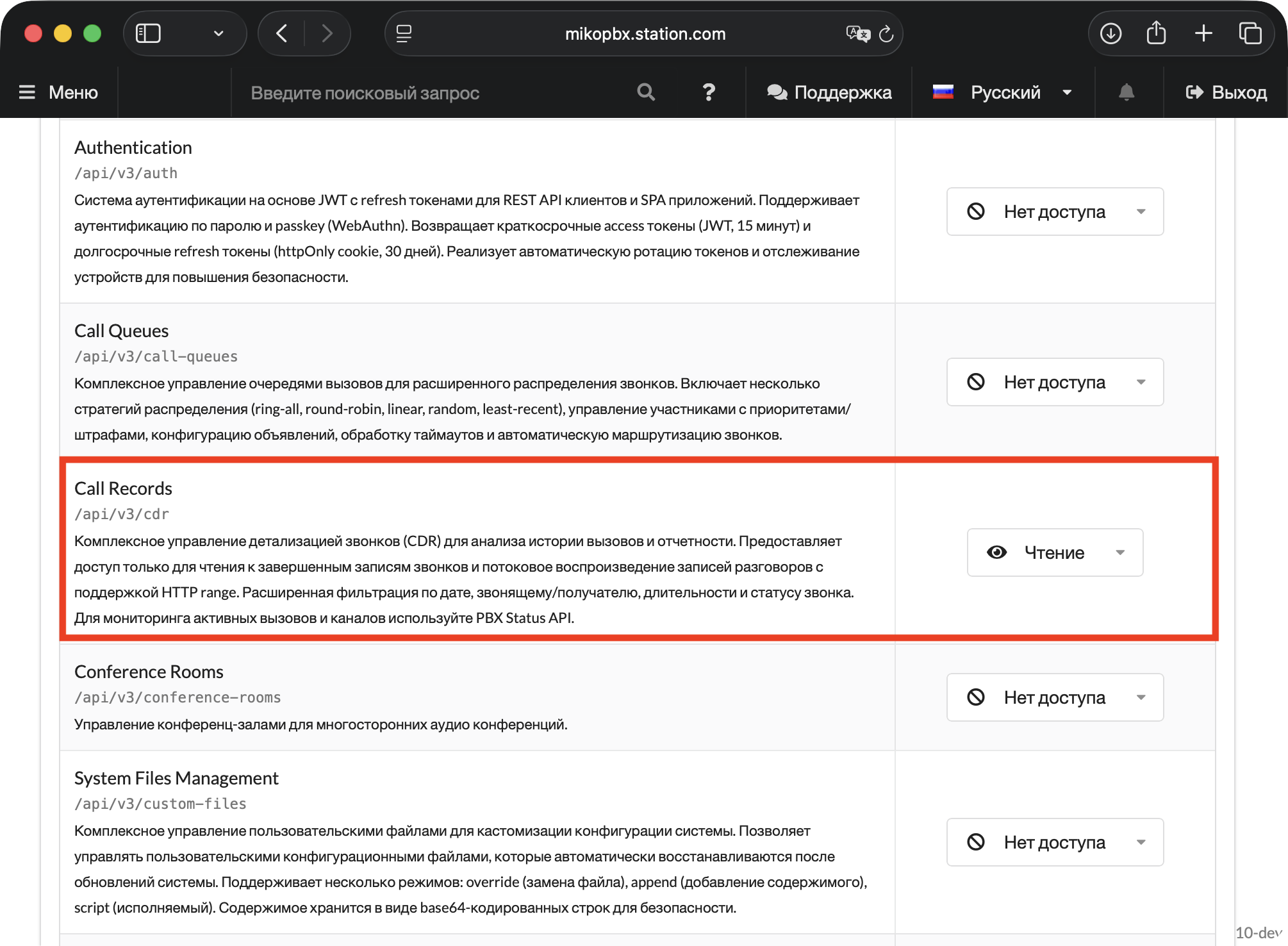Click the search magnifier icon
The image size is (1288, 946).
coord(646,92)
